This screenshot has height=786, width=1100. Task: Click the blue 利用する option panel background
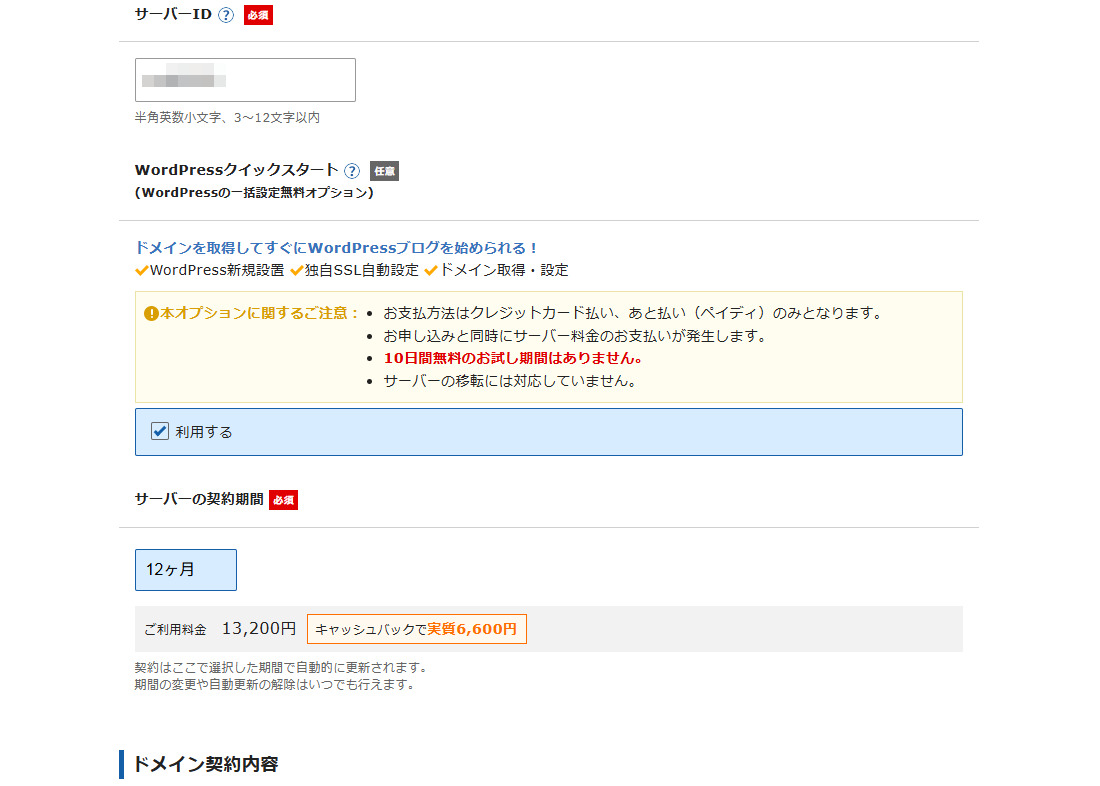(x=600, y=432)
